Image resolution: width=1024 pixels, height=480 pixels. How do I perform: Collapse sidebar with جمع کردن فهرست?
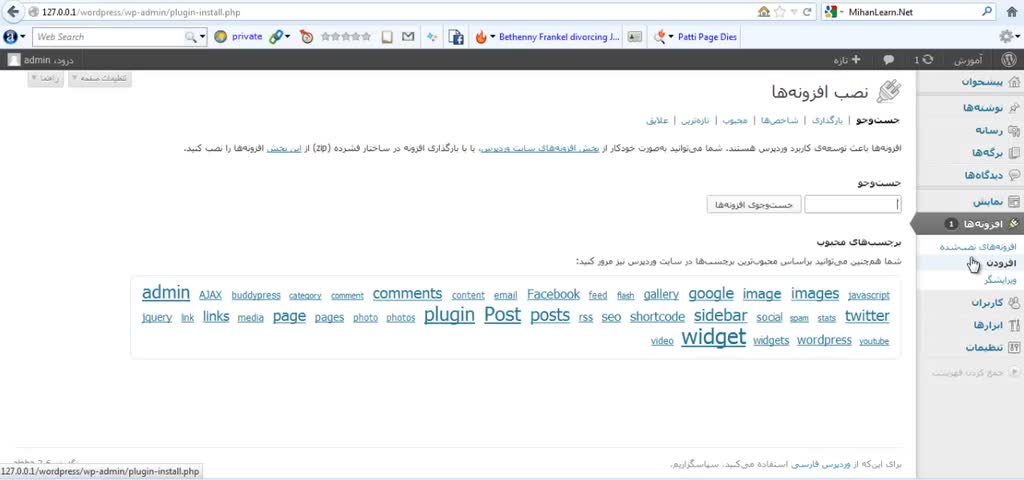click(975, 372)
